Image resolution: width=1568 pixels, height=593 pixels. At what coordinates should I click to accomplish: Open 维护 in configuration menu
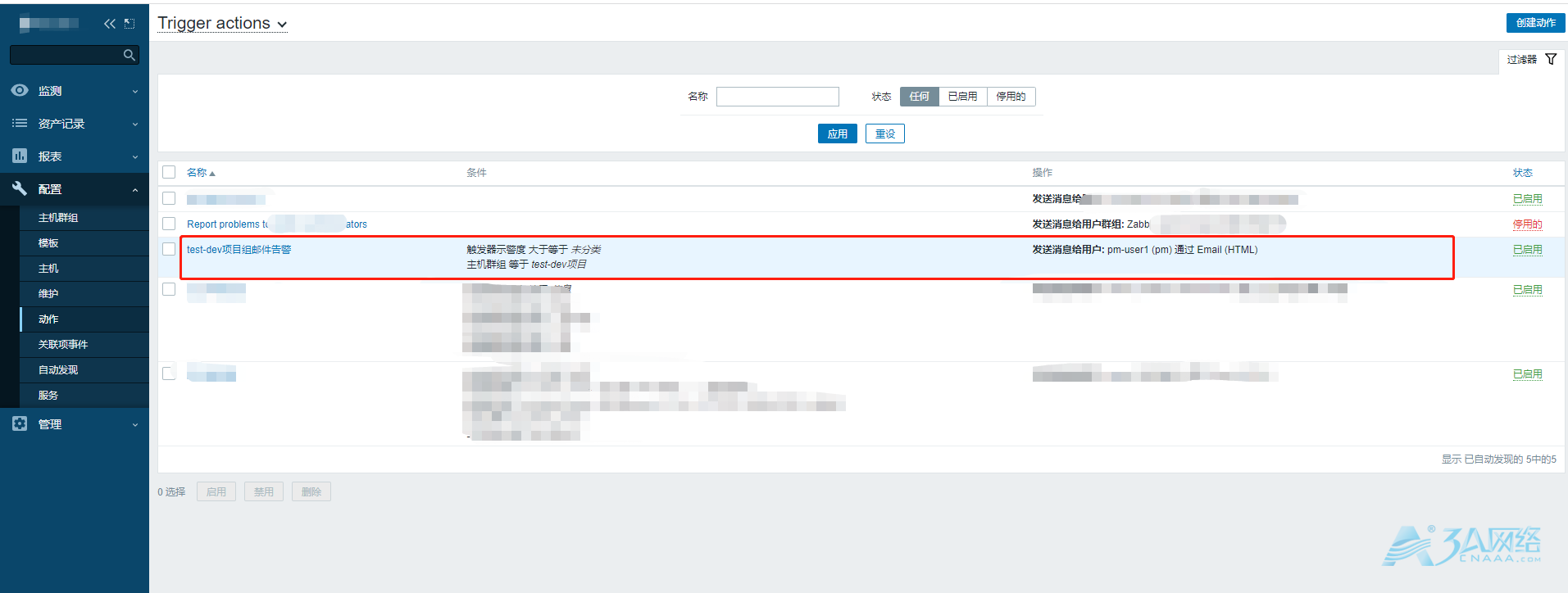48,294
